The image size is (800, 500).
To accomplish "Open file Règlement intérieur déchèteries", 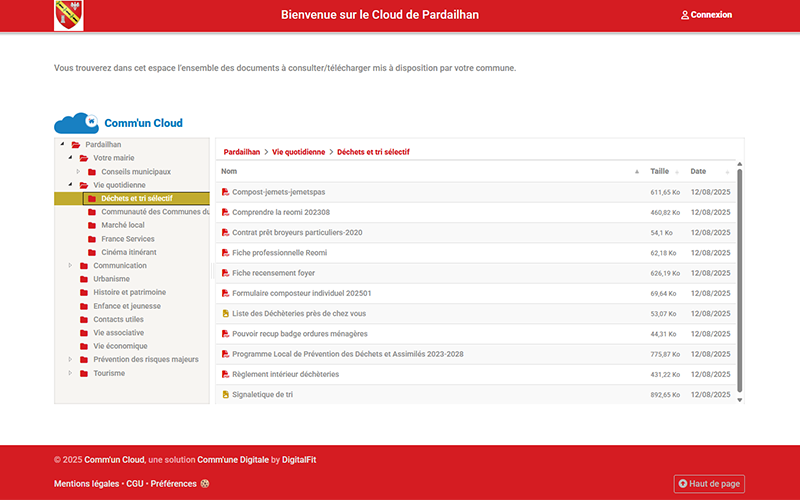I will [286, 374].
